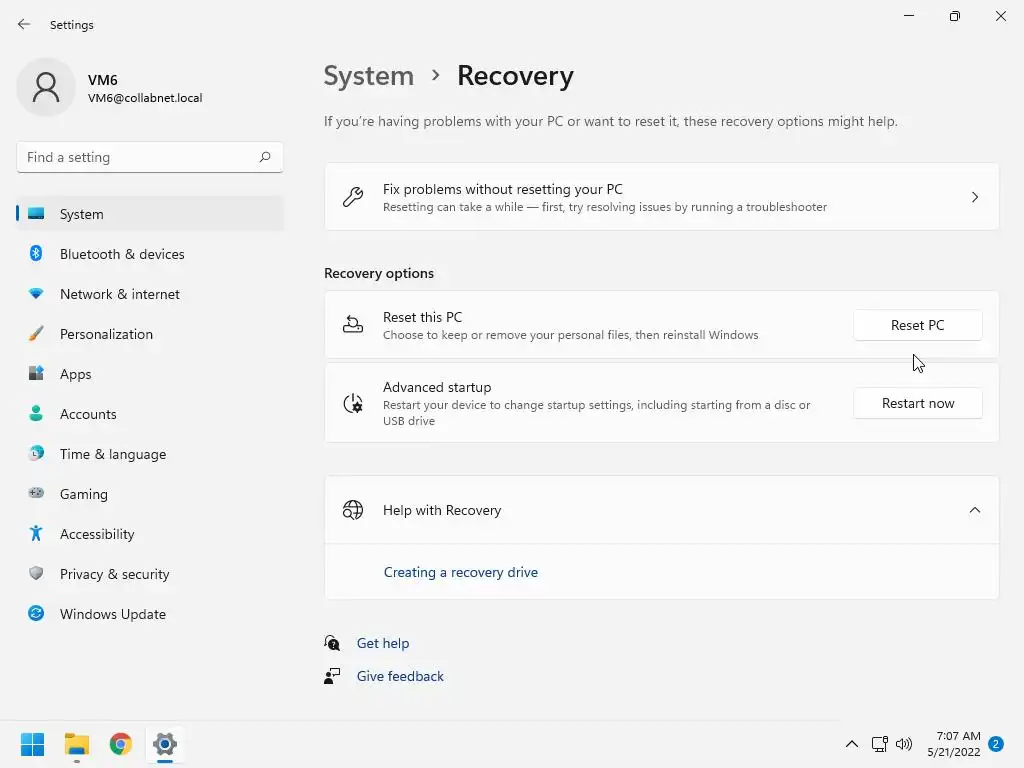Open Creating a recovery drive link
Image resolution: width=1024 pixels, height=768 pixels.
(461, 572)
